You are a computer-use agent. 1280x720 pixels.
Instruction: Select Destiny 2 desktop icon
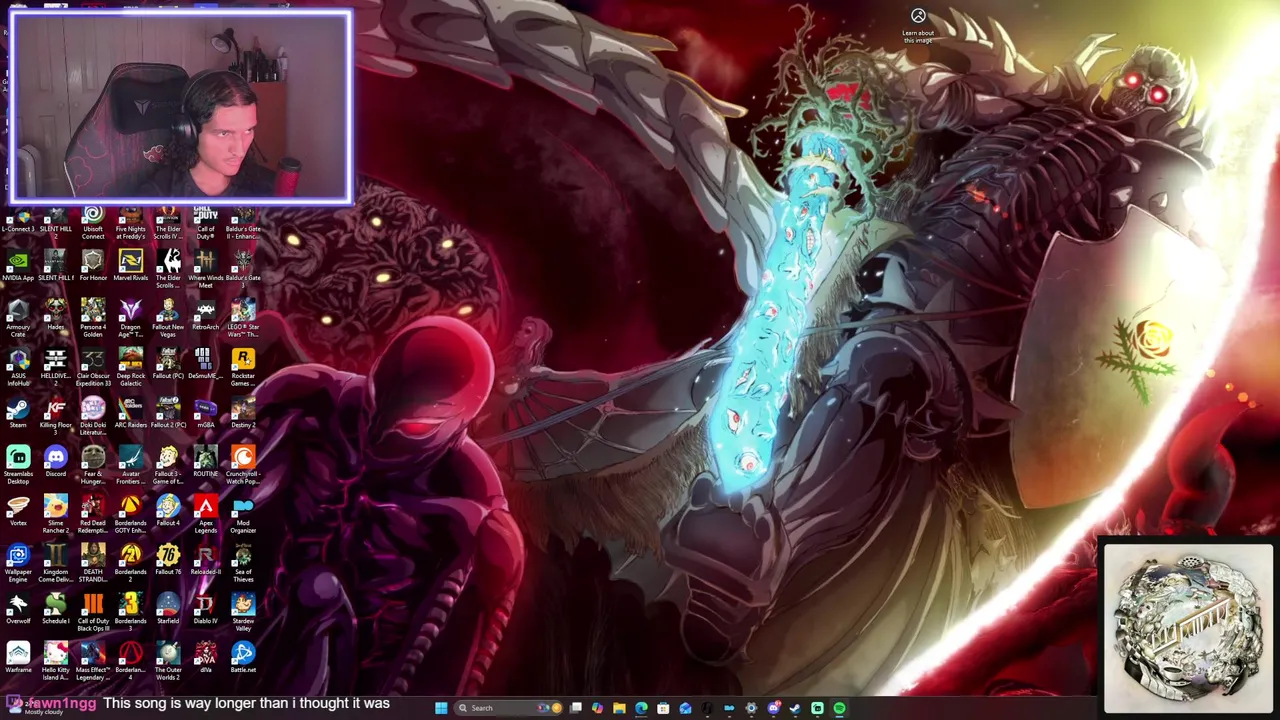(x=243, y=413)
